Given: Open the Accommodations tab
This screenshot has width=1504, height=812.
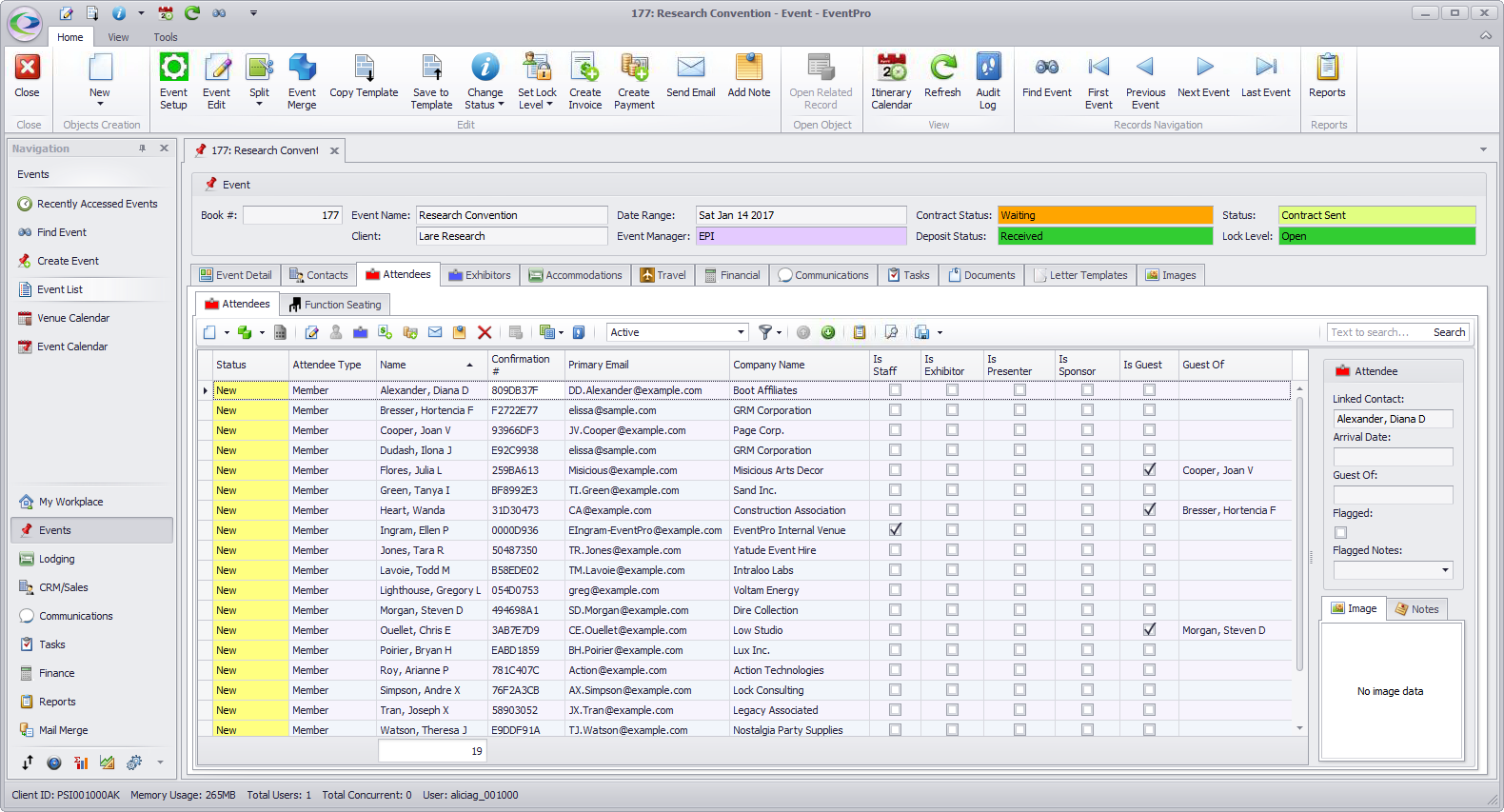Looking at the screenshot, I should [x=576, y=275].
